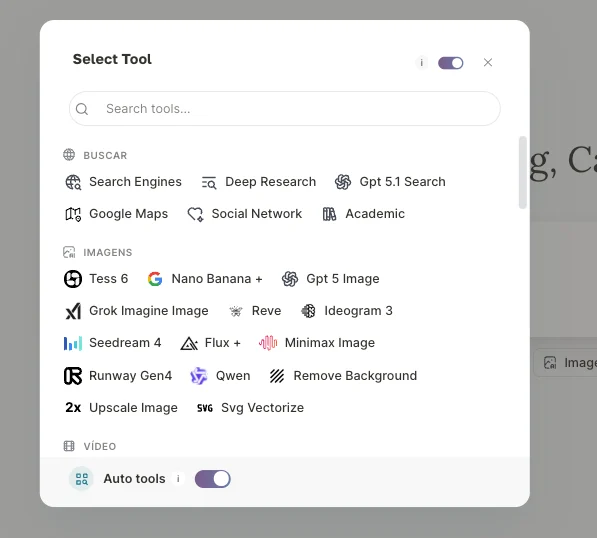Click the Auto tools label
The image size is (597, 538).
(134, 479)
